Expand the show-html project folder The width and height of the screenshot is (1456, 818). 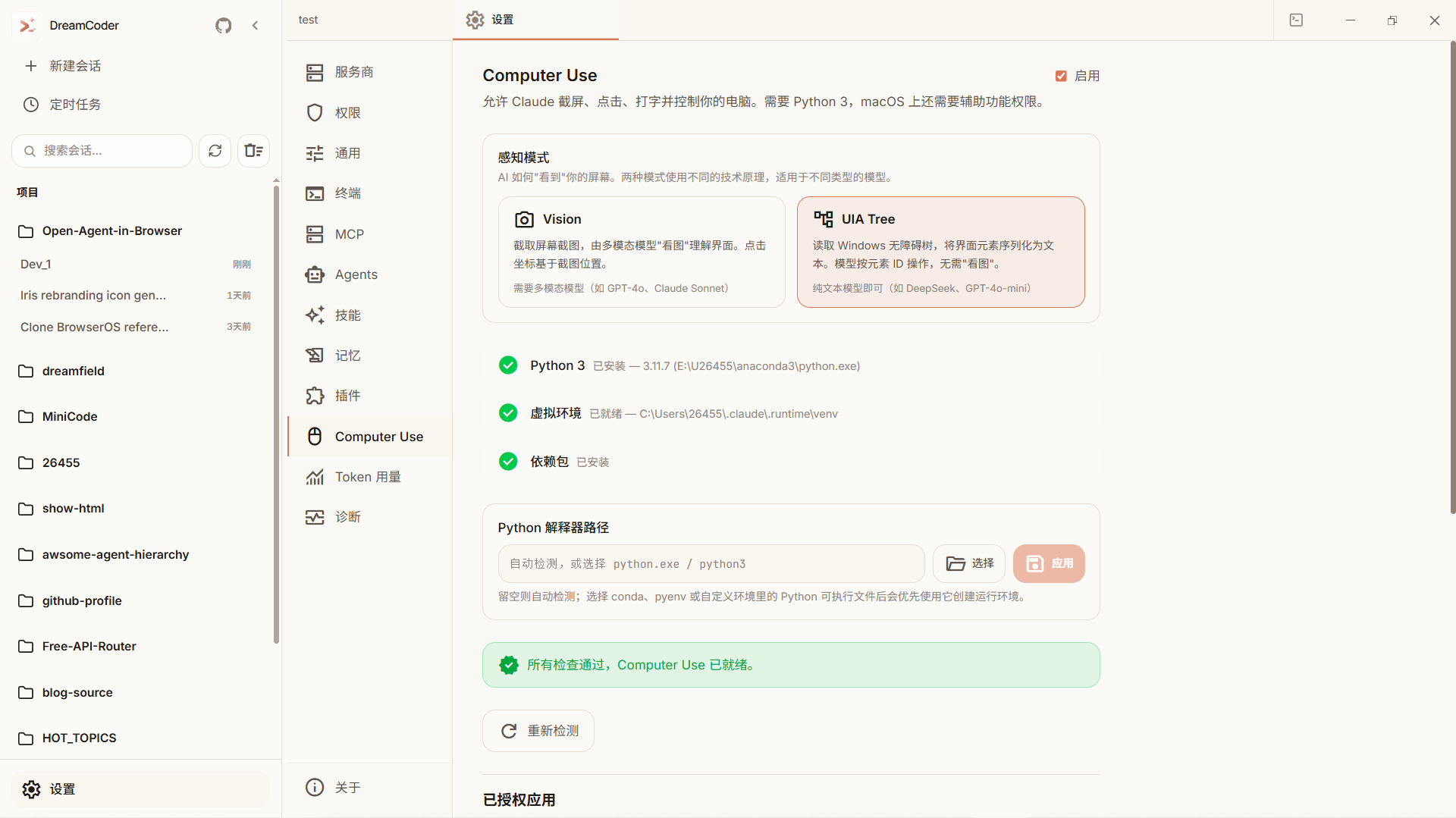(x=136, y=509)
